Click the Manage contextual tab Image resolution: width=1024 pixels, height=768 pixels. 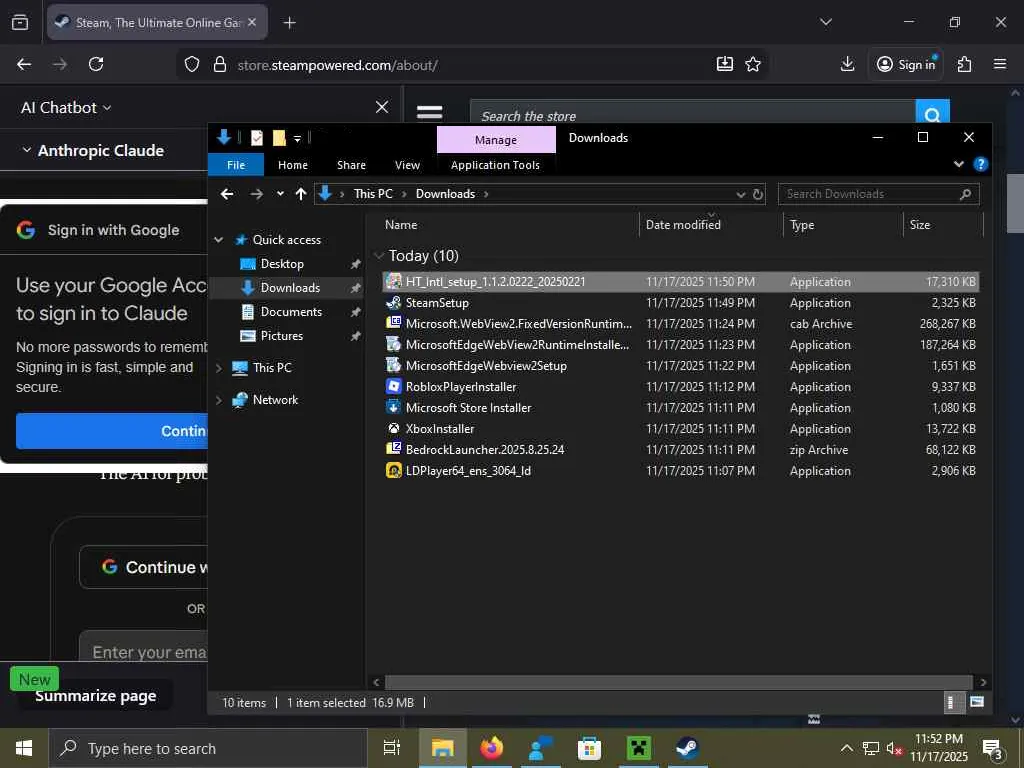coord(496,140)
